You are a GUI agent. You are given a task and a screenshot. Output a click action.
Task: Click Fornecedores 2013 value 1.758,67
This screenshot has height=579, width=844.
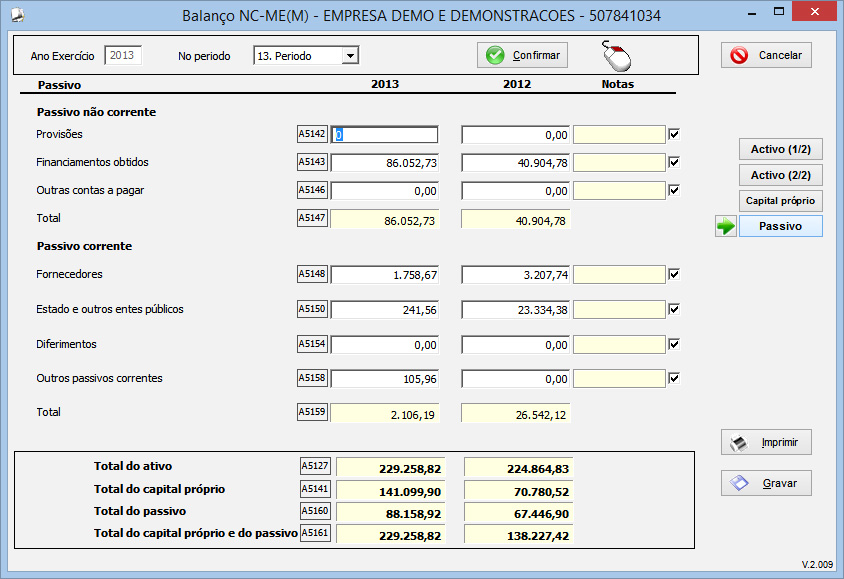(x=385, y=274)
